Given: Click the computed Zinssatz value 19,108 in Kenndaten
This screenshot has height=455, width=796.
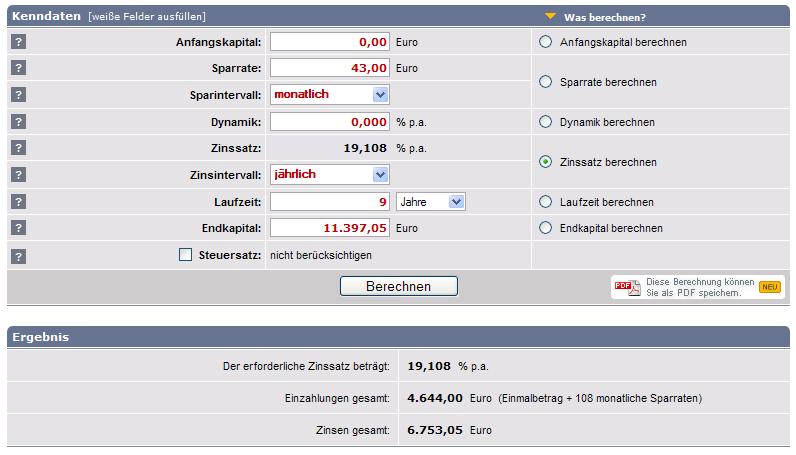Looking at the screenshot, I should coord(365,148).
